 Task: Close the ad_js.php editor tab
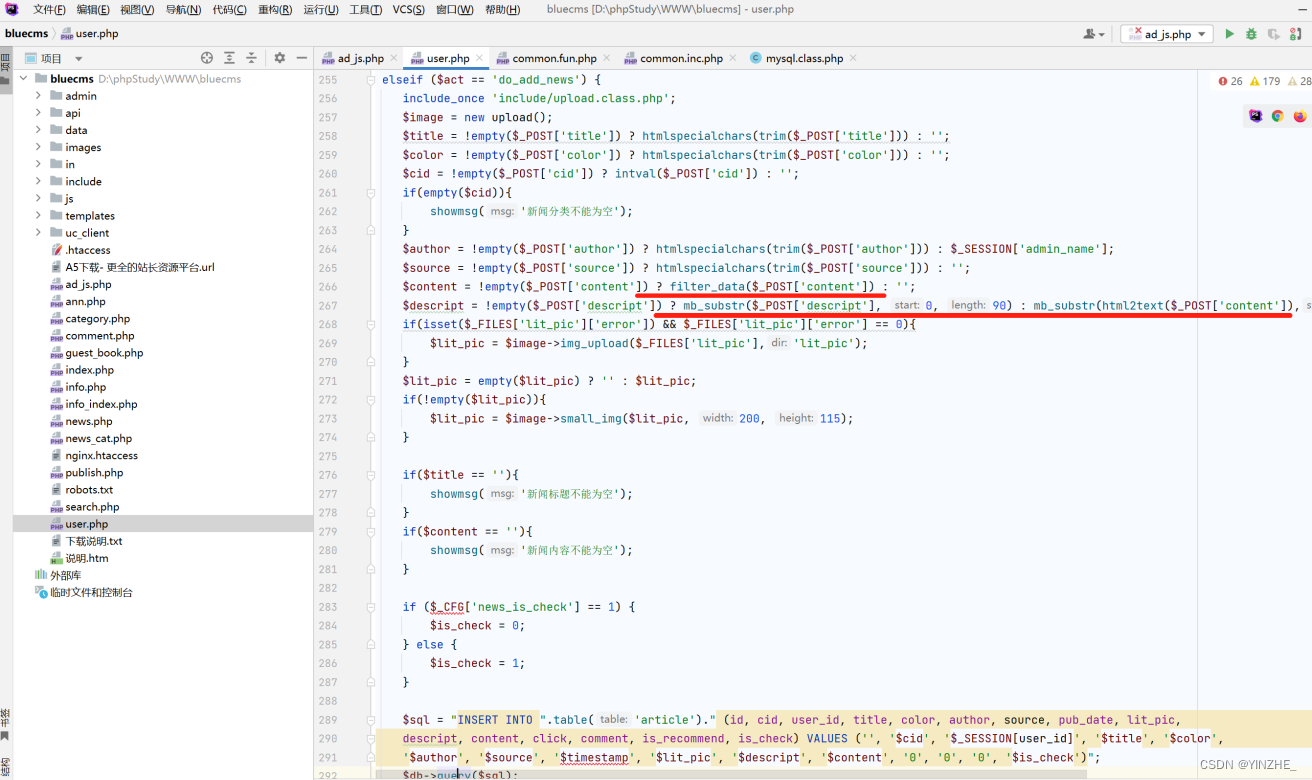pos(393,59)
